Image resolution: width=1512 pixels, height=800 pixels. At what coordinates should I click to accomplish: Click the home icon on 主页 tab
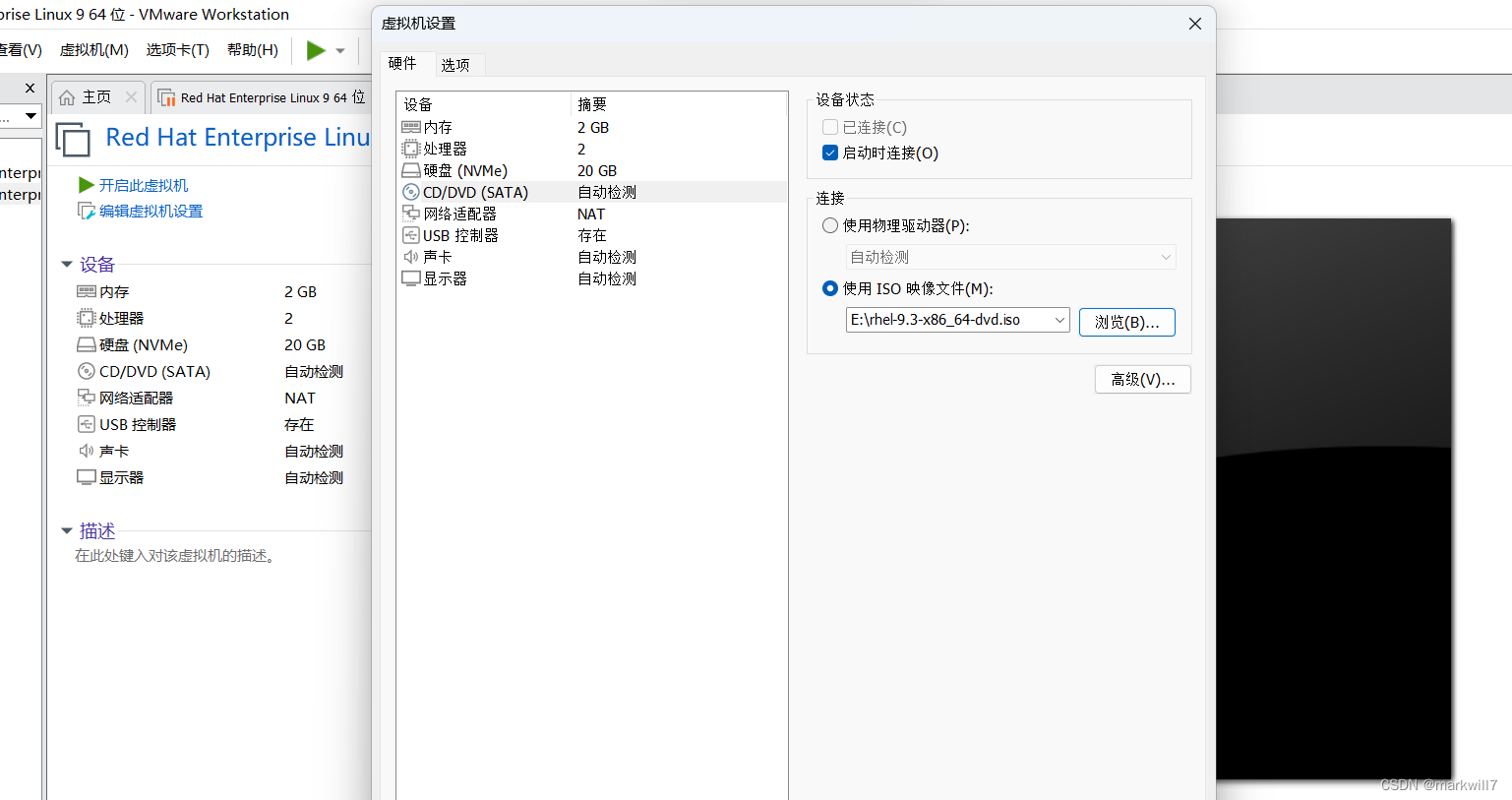point(67,97)
